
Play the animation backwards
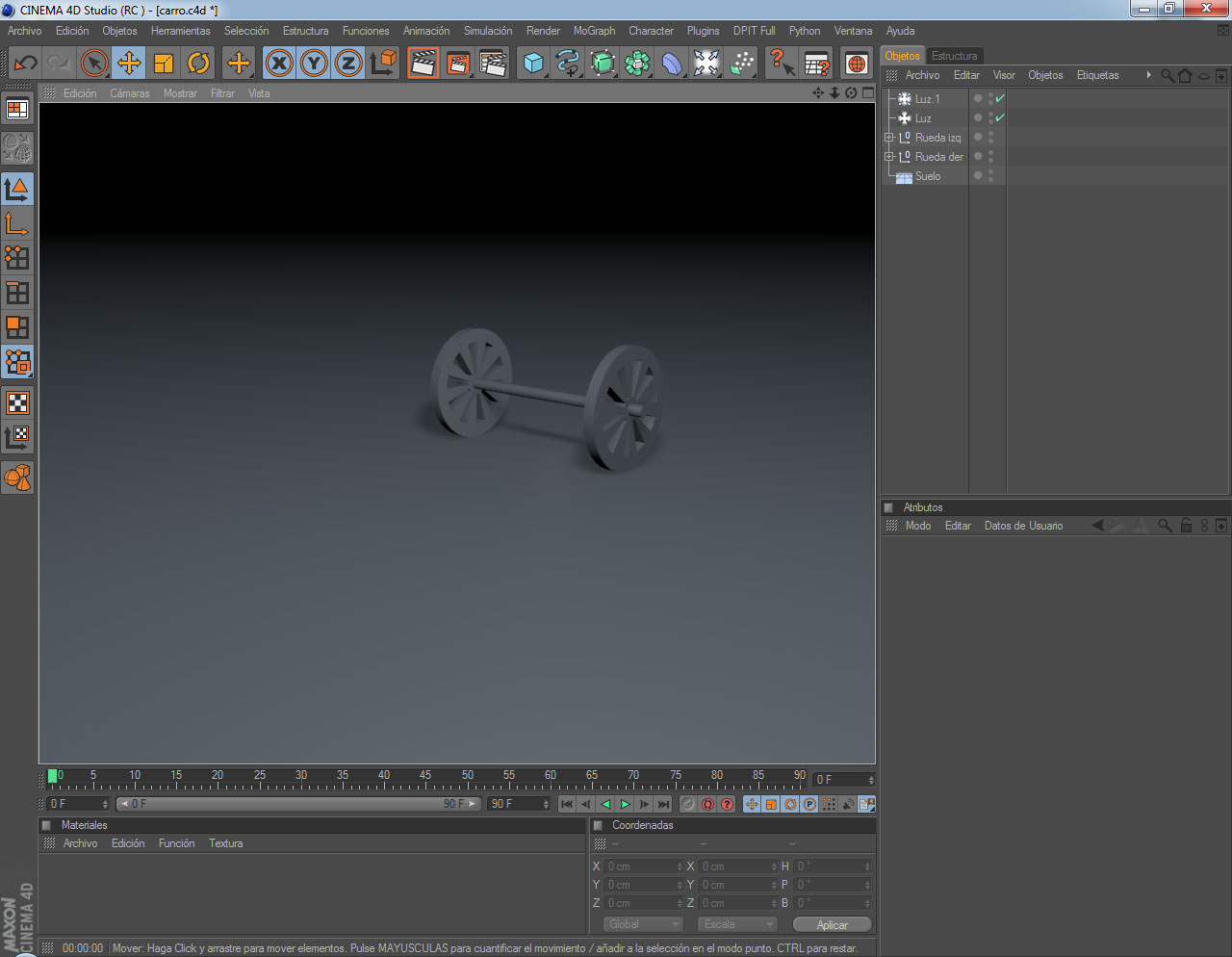click(x=605, y=804)
